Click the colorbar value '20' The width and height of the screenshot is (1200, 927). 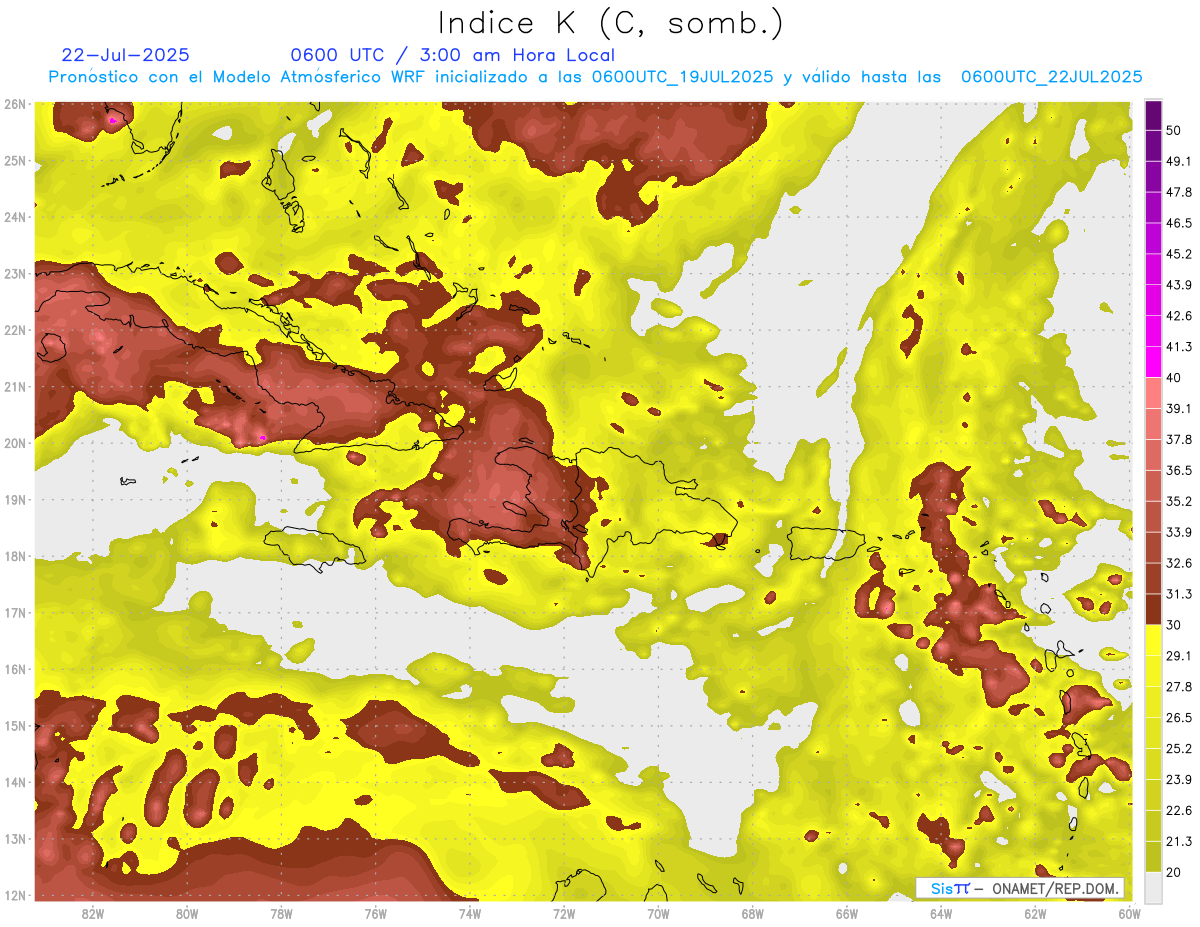1175,872
